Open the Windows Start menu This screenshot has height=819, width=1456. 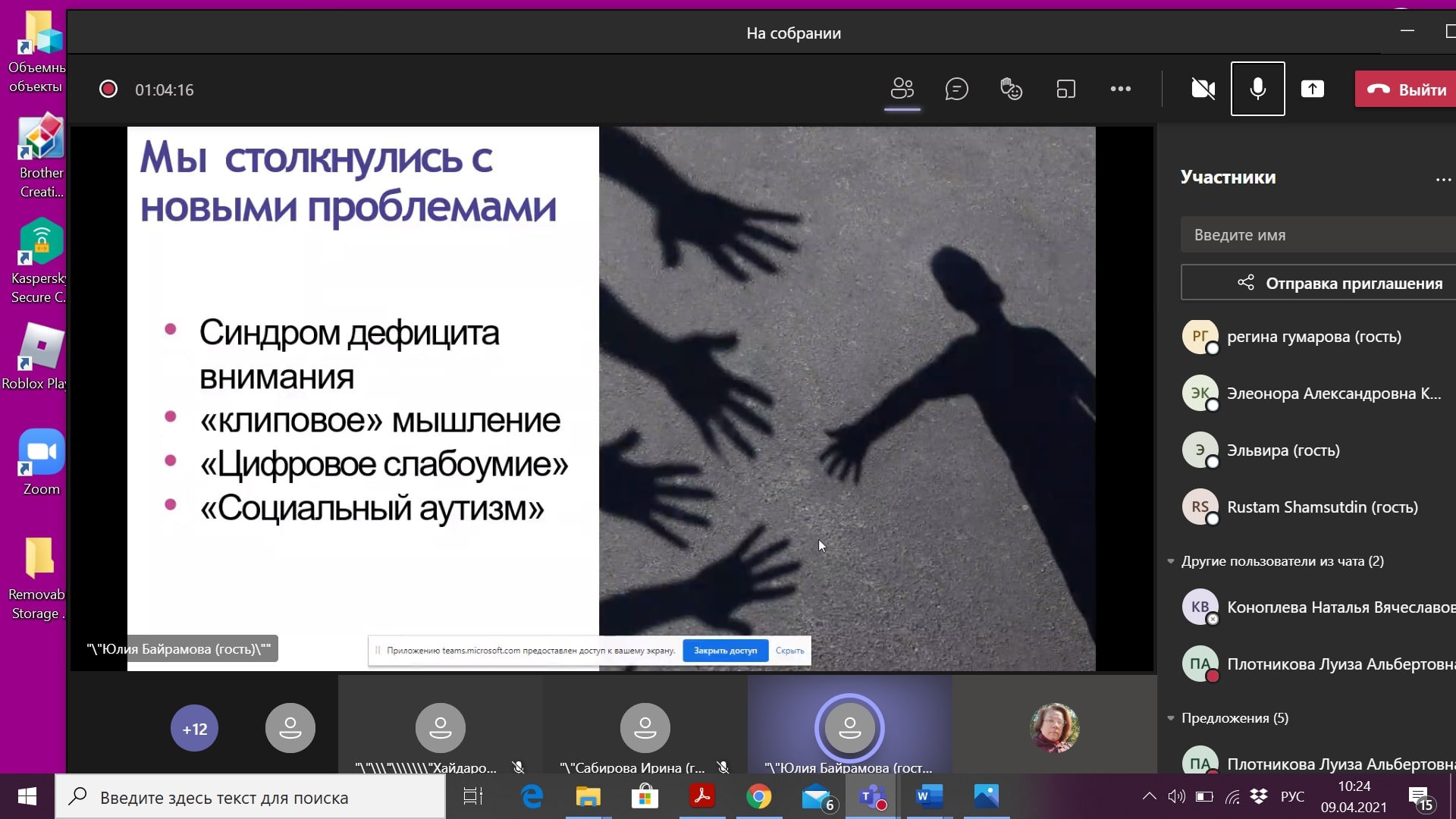pos(27,797)
